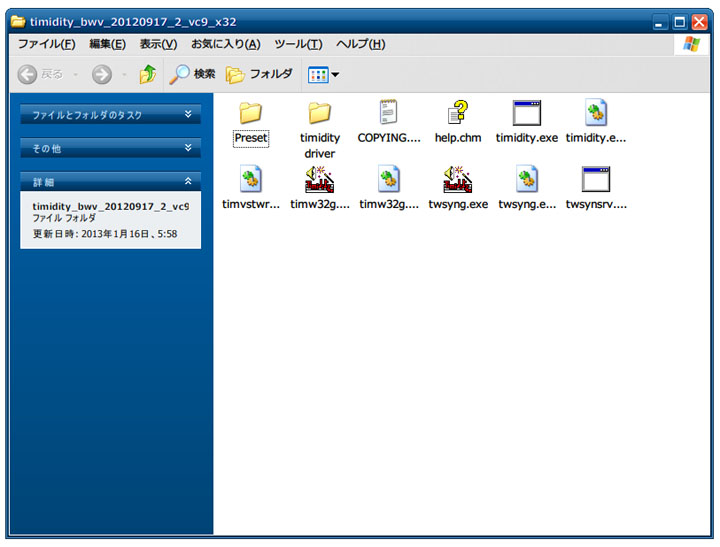Click the Back arrow toolbar button
Viewport: 720px width, 547px height.
tap(28, 74)
